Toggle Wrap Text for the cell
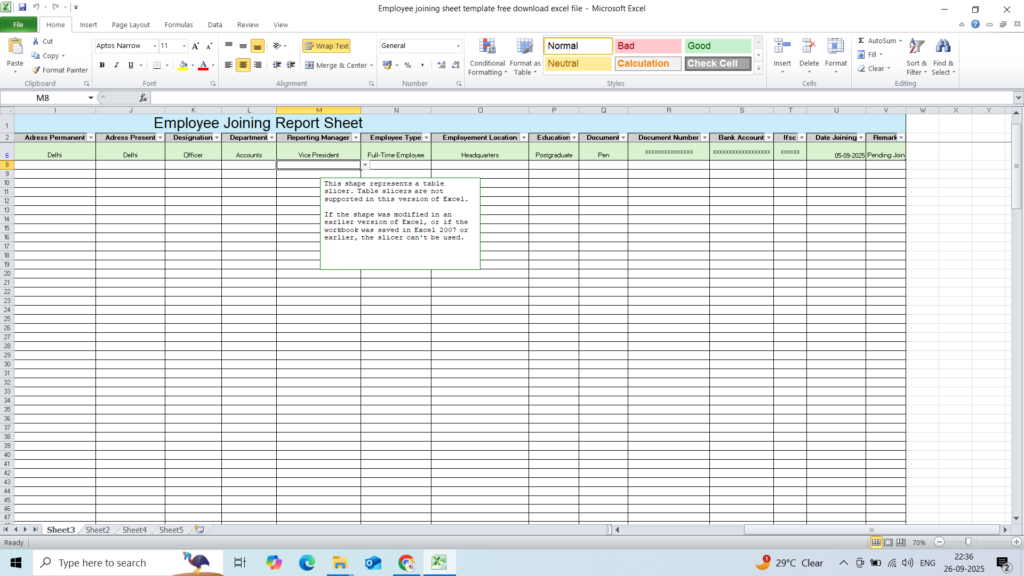1024x576 pixels. pos(326,46)
